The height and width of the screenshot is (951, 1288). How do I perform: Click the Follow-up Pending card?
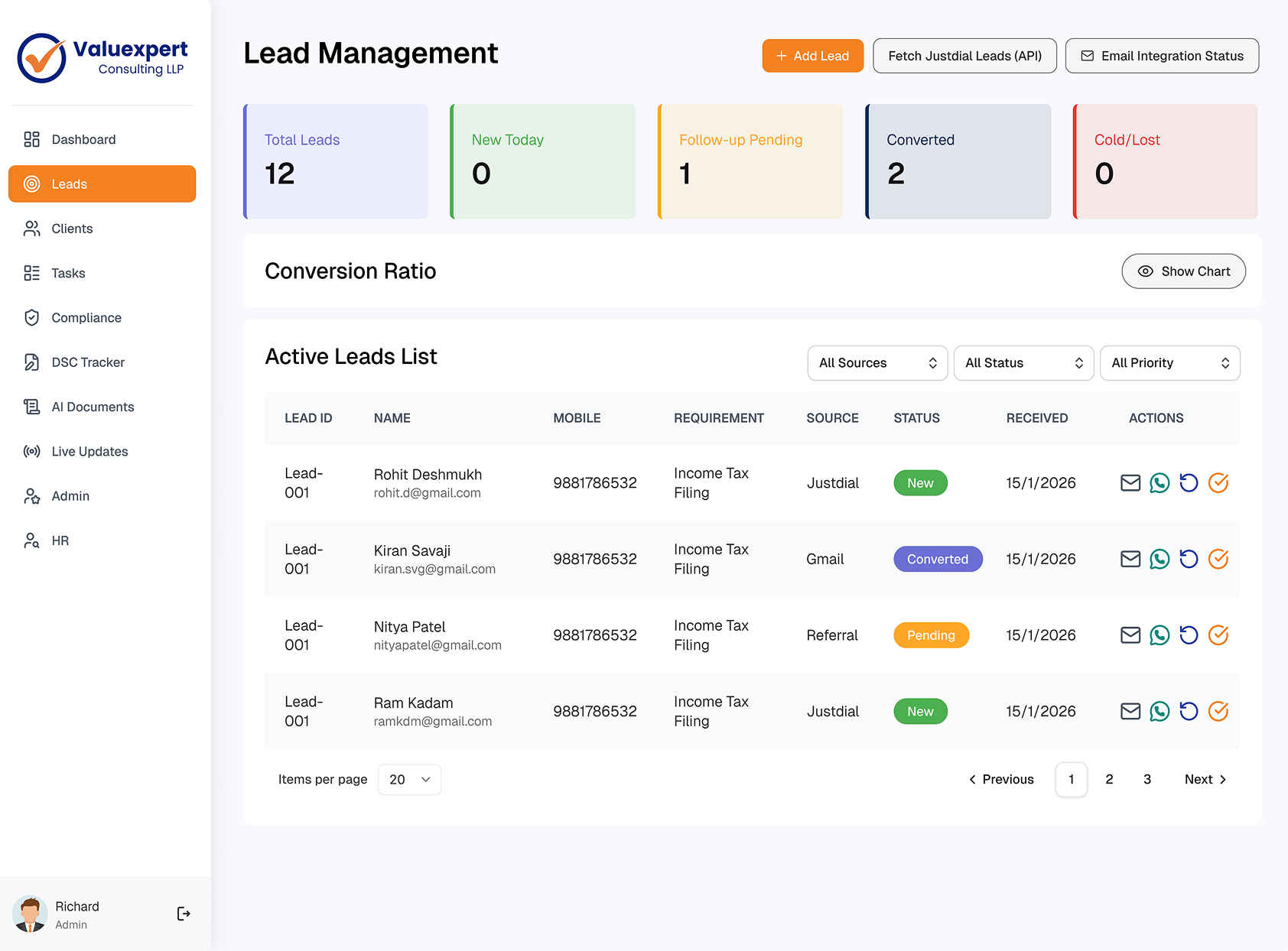(750, 161)
